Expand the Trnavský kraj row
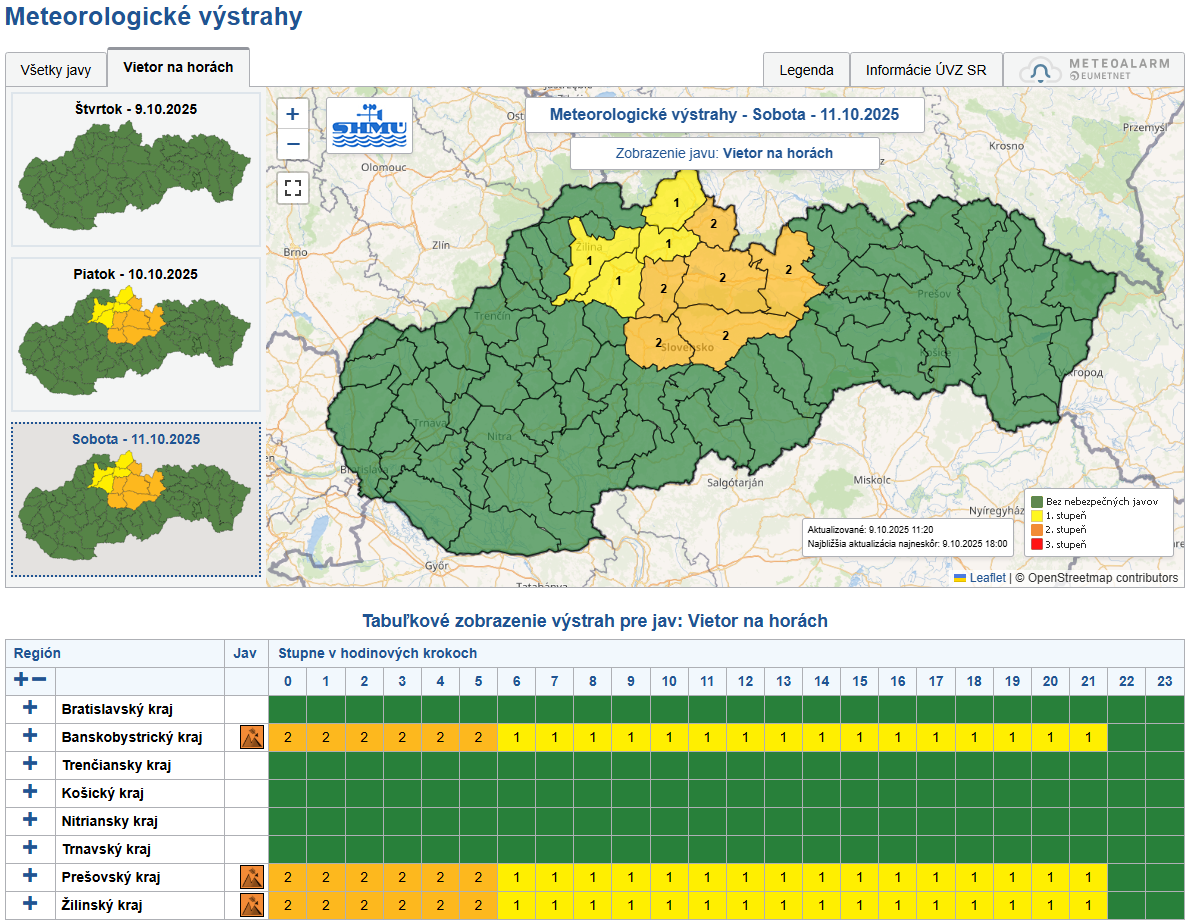Screen dimensions: 1196x921 30,848
